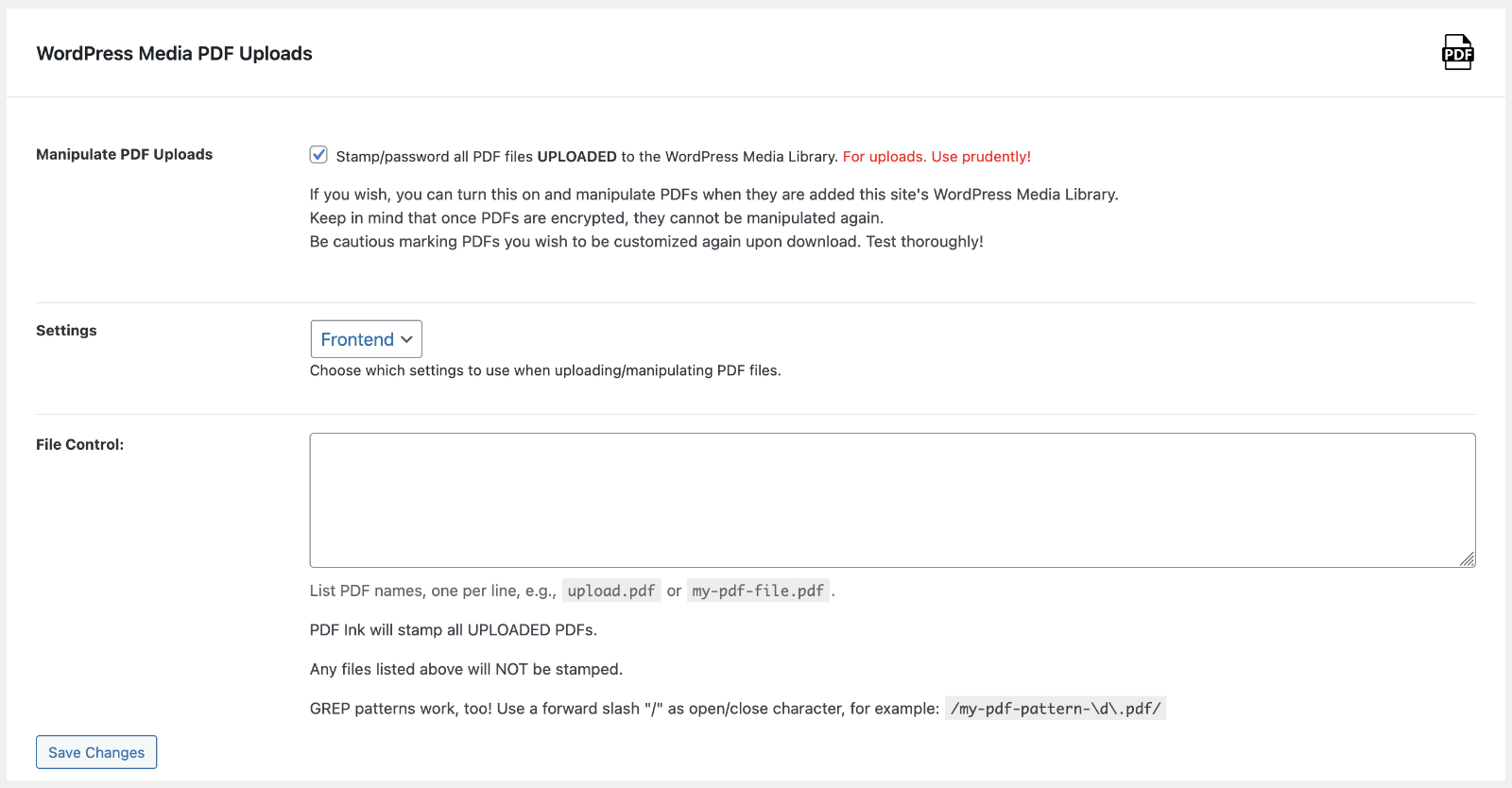Viewport: 1512px width, 788px height.
Task: Click the upload.pdf code example
Action: (610, 591)
